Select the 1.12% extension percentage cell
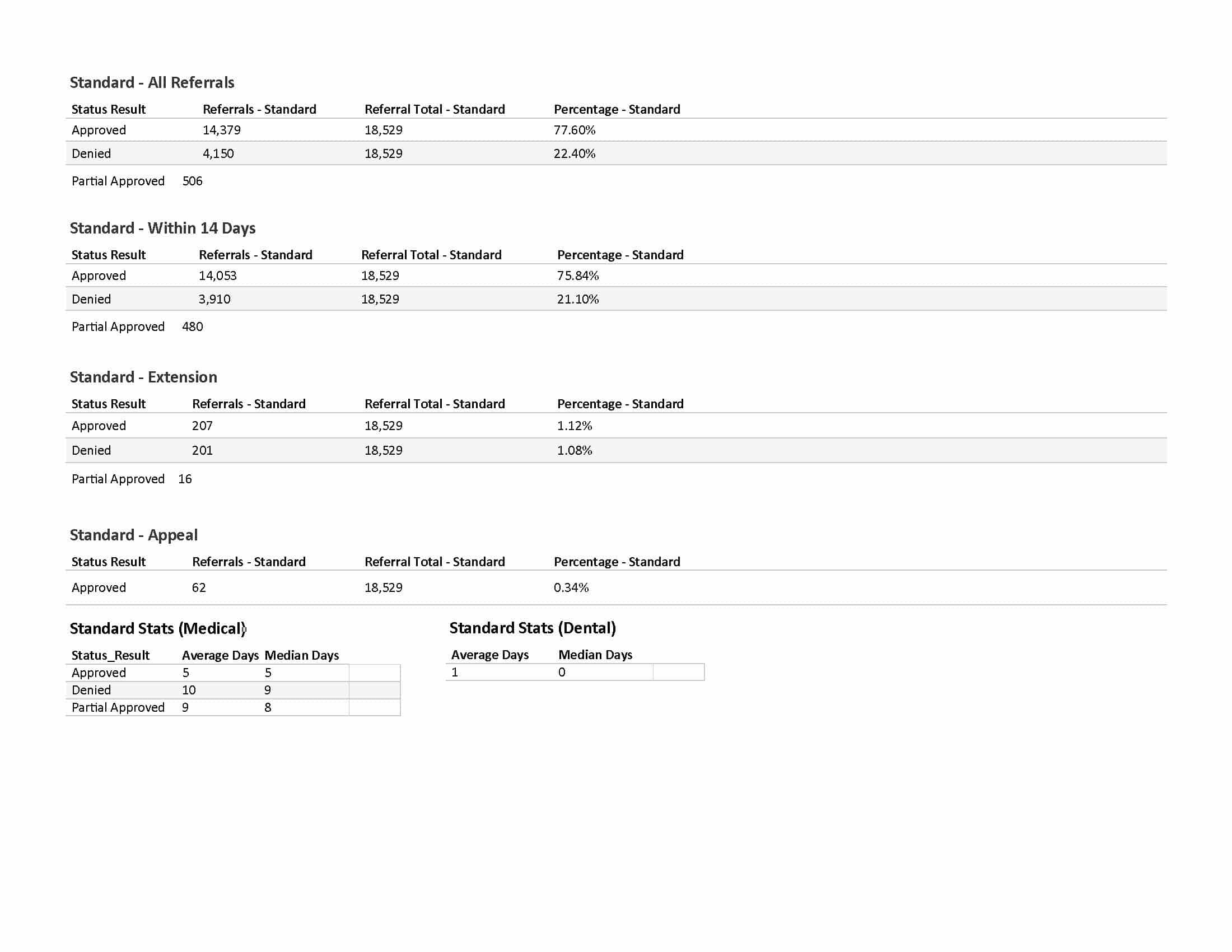 (574, 426)
